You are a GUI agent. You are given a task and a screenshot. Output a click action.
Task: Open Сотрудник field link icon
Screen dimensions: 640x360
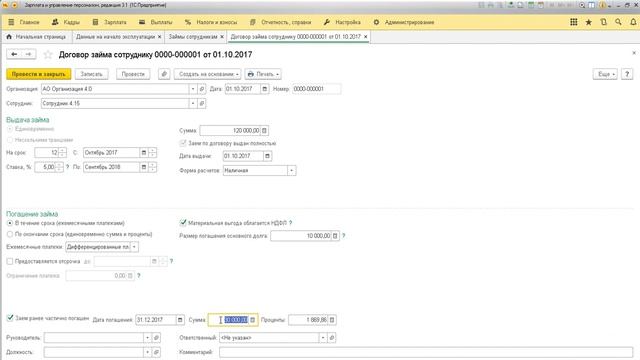click(x=202, y=104)
